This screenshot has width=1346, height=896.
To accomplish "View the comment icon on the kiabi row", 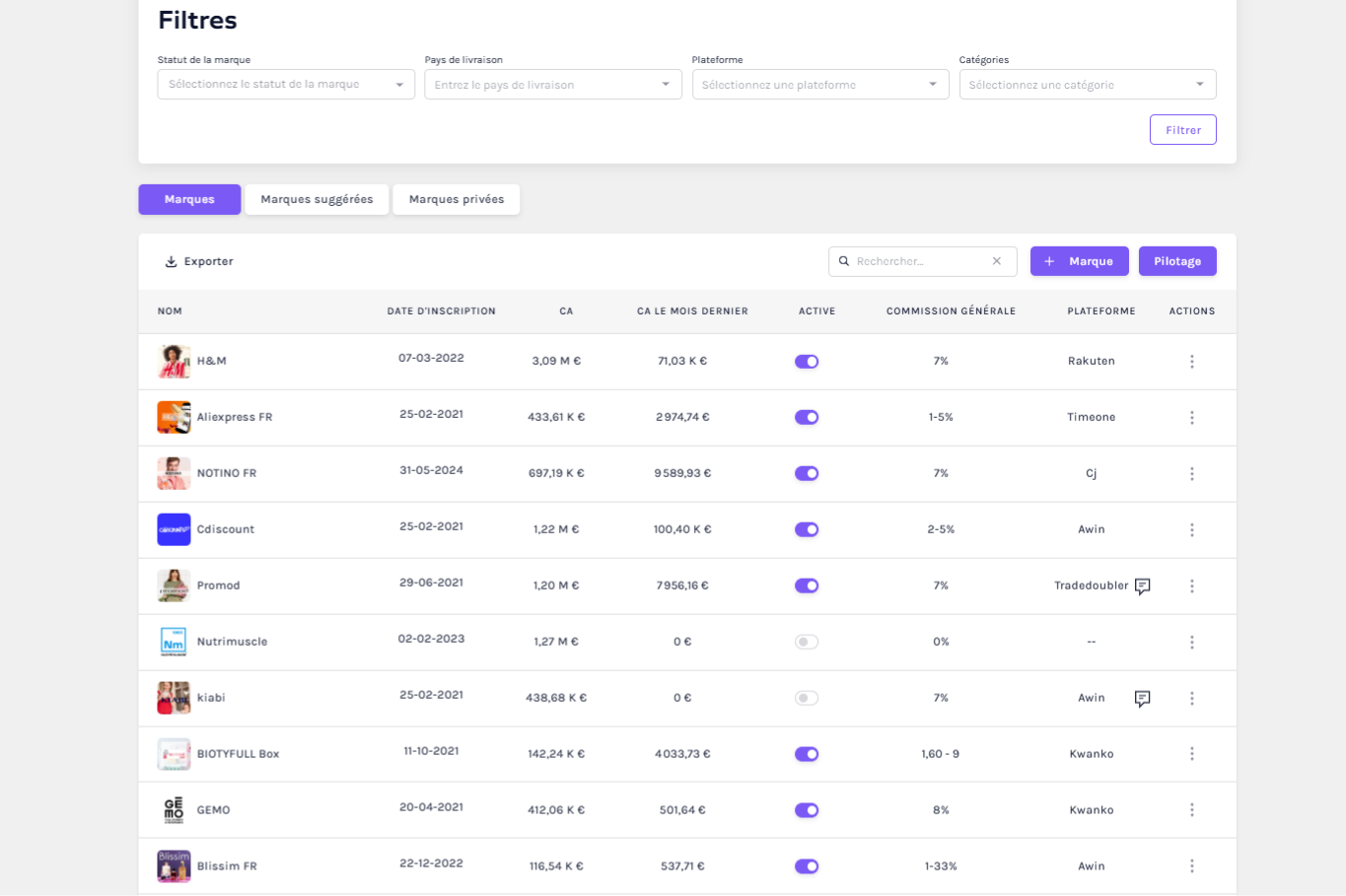I will 1142,699.
